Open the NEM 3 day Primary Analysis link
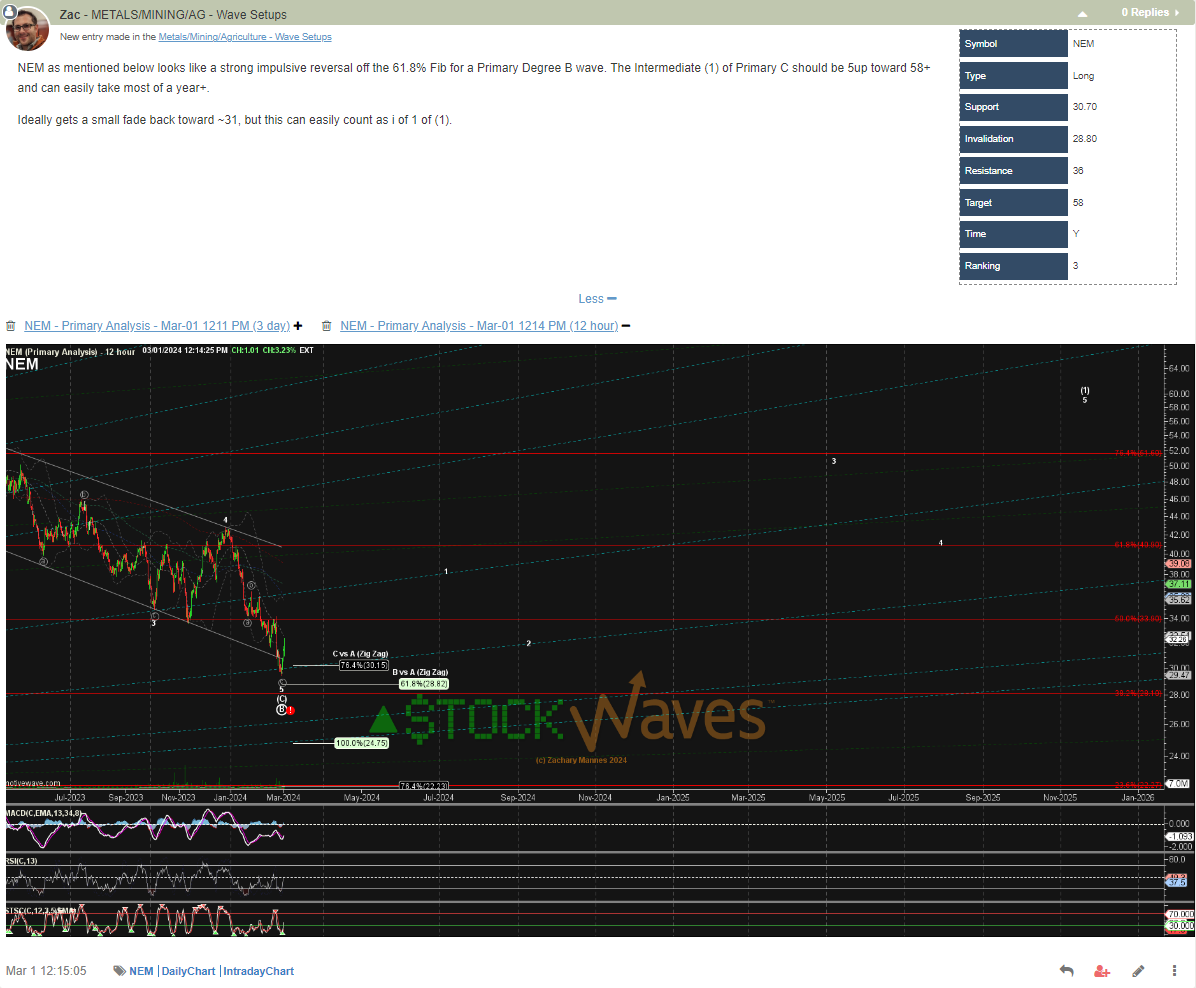 pyautogui.click(x=157, y=326)
